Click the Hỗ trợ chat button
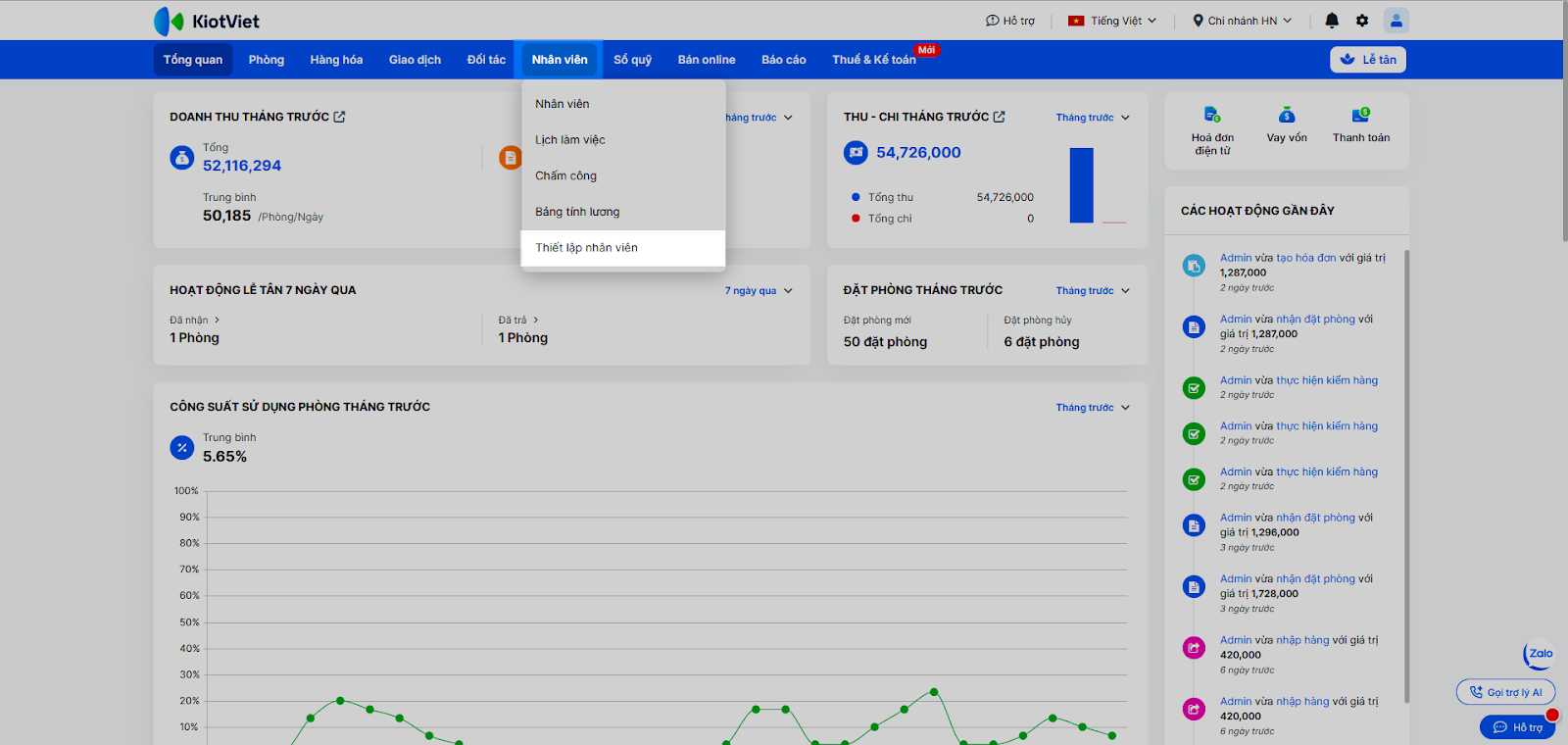The height and width of the screenshot is (745, 1568). tap(1517, 727)
